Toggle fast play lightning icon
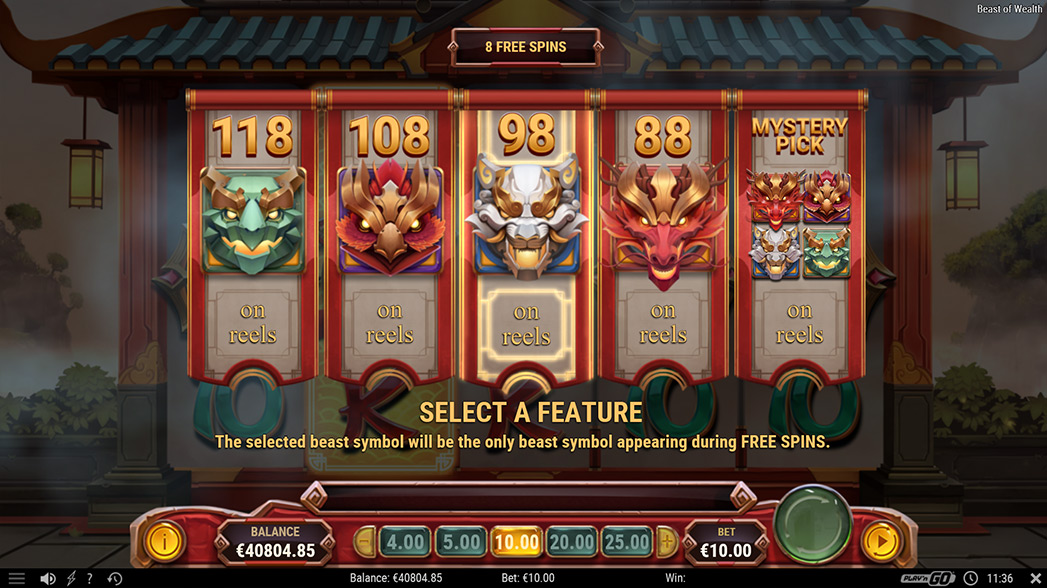 (71, 579)
